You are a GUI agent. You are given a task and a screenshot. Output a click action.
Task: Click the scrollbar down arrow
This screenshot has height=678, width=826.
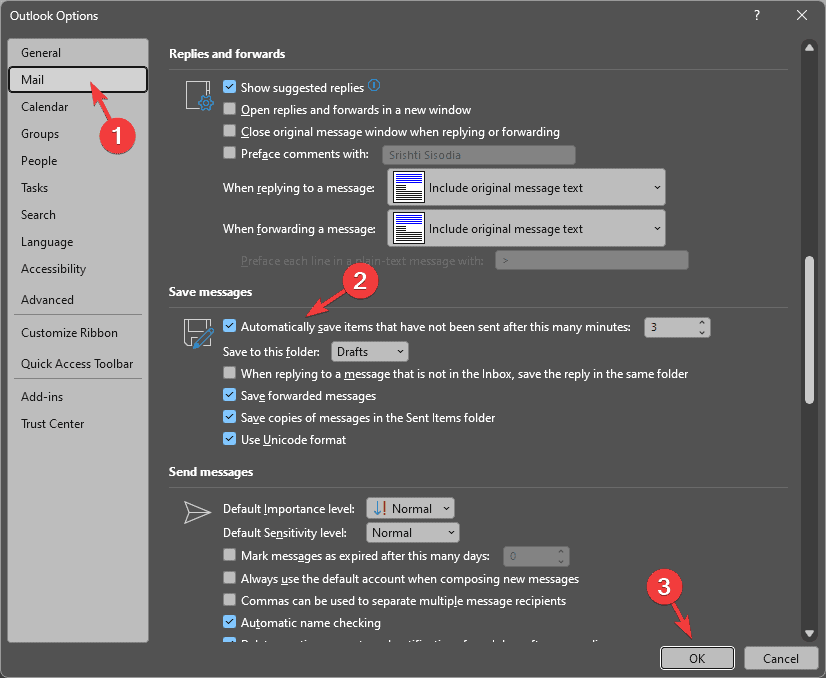(x=809, y=633)
